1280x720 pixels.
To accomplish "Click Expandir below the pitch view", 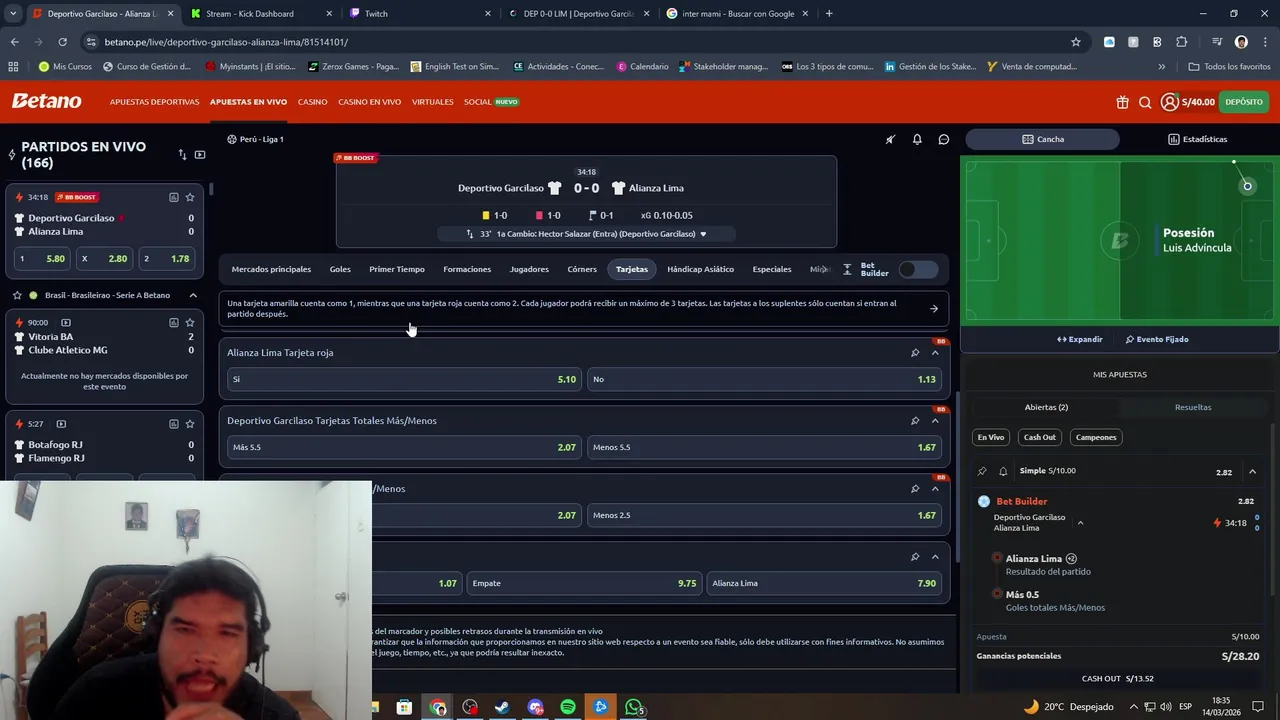I will [1079, 339].
